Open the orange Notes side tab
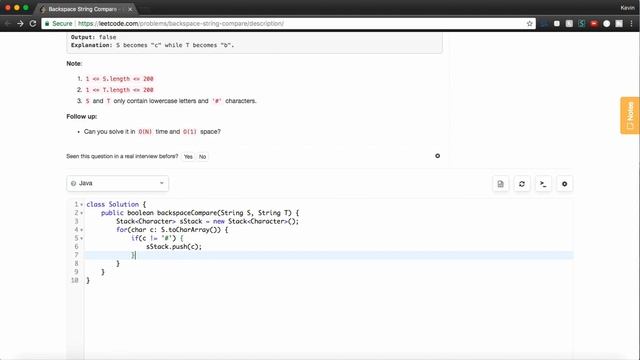 630,116
